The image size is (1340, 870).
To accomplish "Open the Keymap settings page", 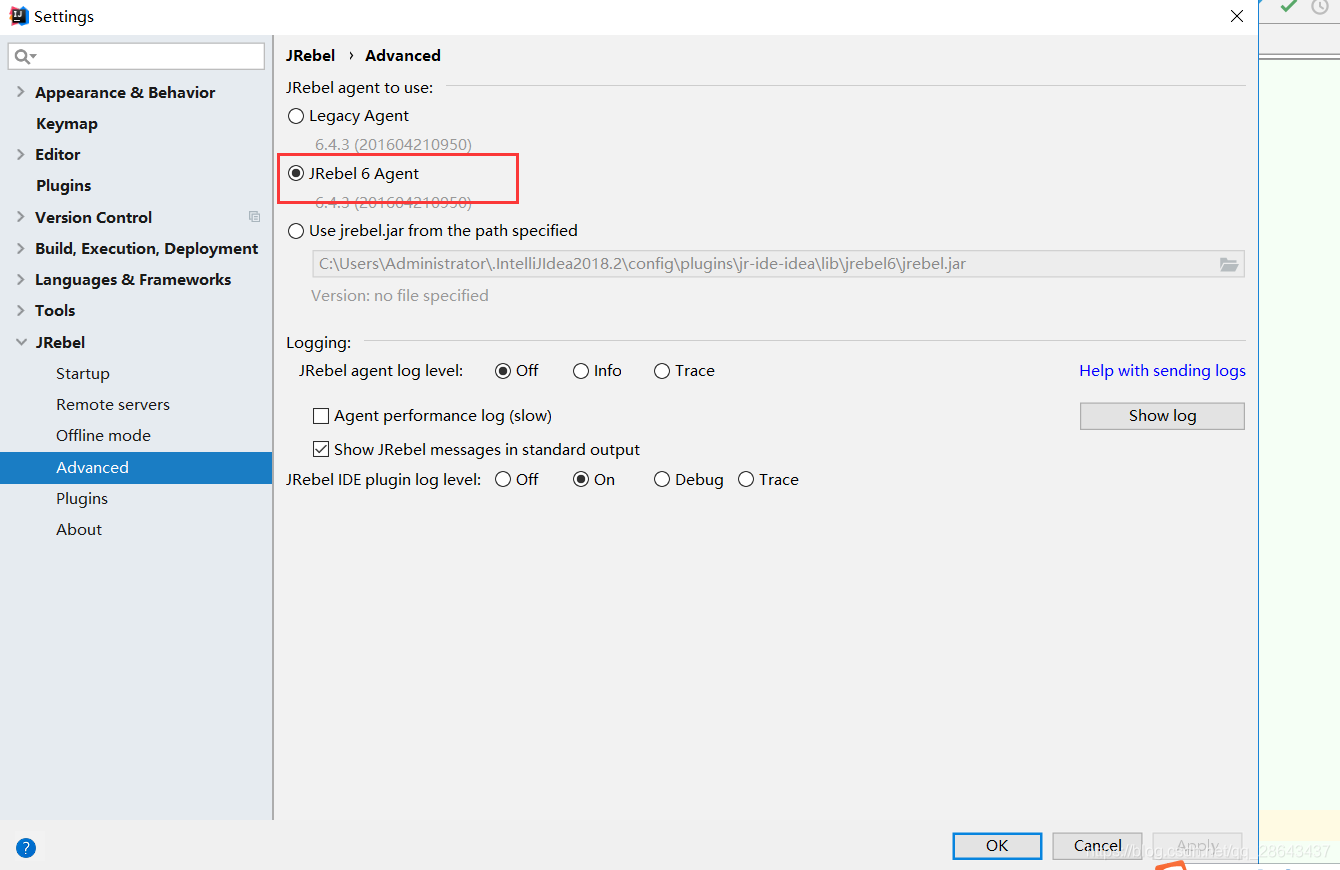I will click(67, 124).
